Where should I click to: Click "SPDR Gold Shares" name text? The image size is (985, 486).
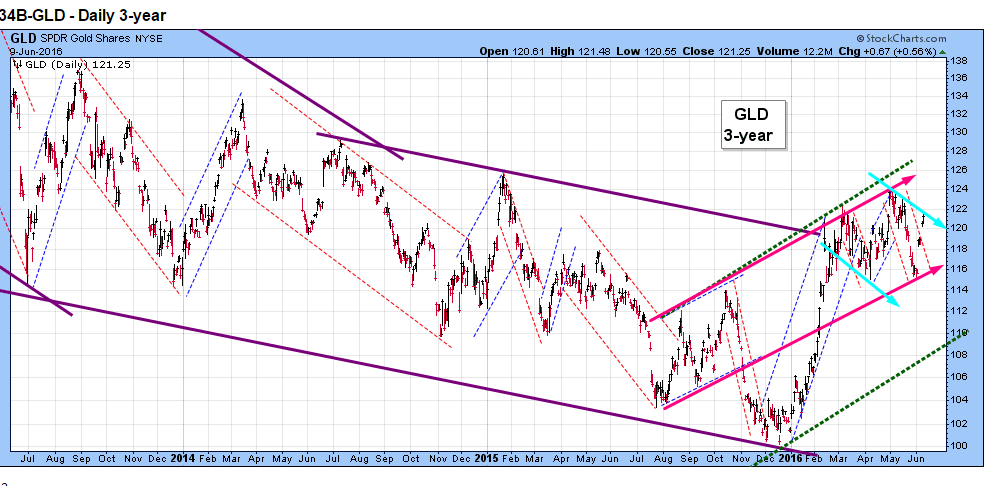[x=86, y=39]
